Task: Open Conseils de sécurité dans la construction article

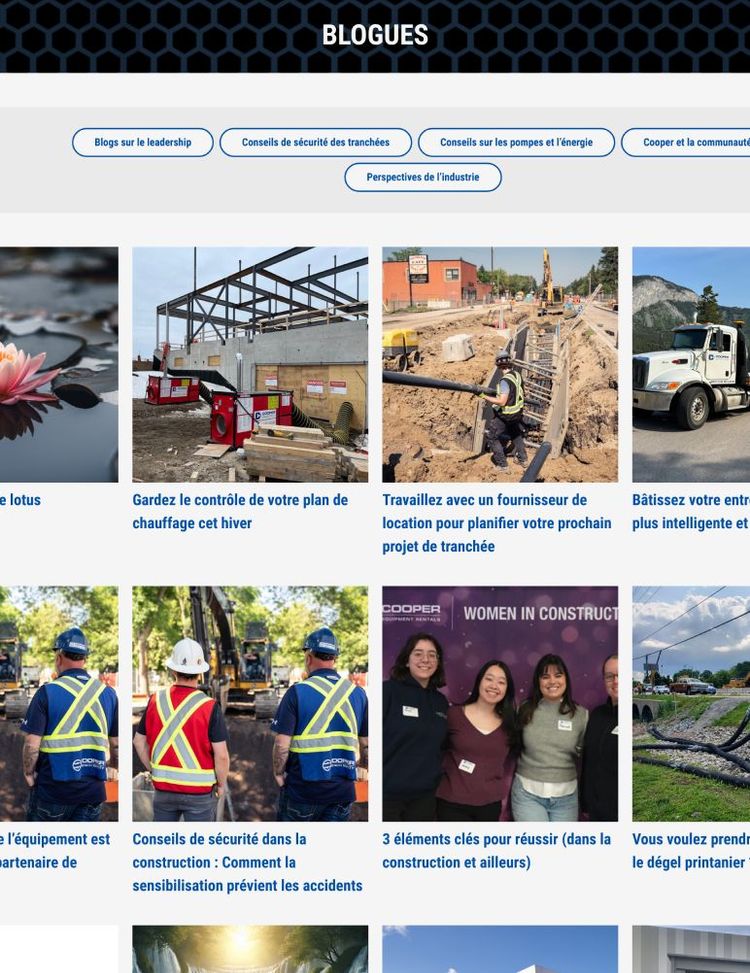Action: [248, 862]
